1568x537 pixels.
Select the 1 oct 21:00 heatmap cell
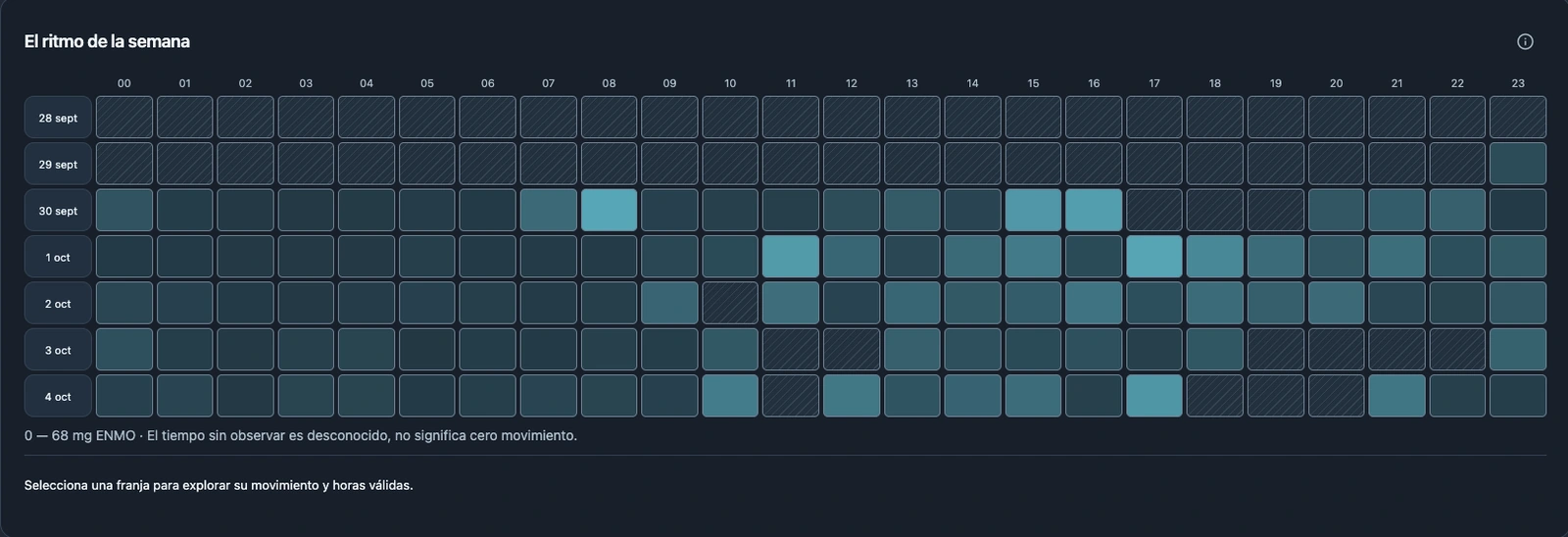pos(1396,257)
